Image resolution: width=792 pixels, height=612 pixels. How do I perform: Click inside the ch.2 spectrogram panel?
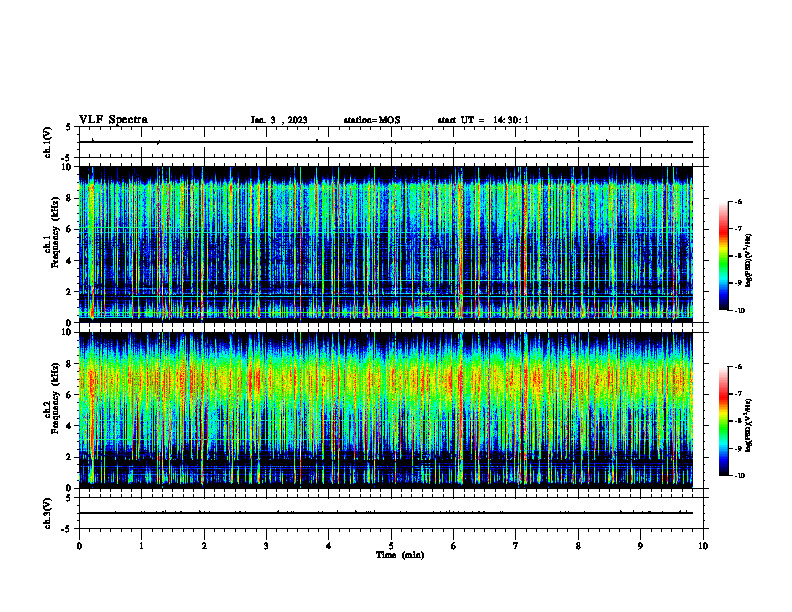(x=386, y=410)
